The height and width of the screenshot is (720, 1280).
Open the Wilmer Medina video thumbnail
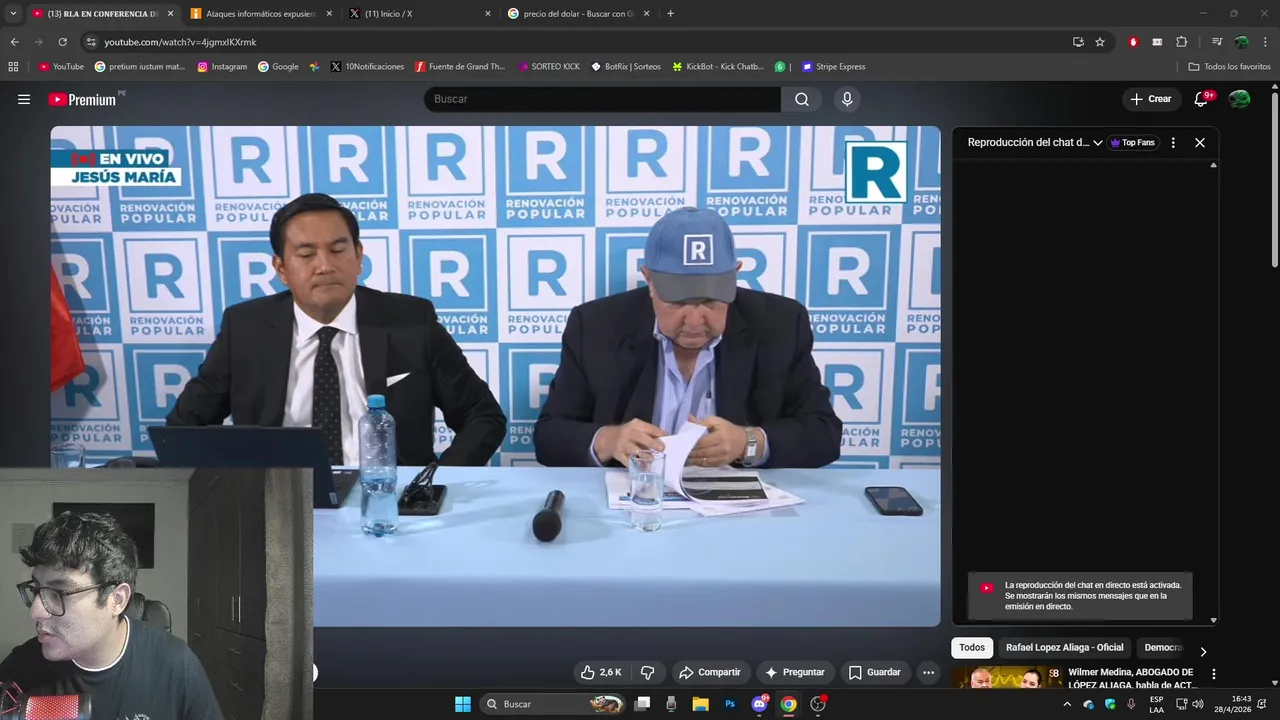pos(1006,677)
